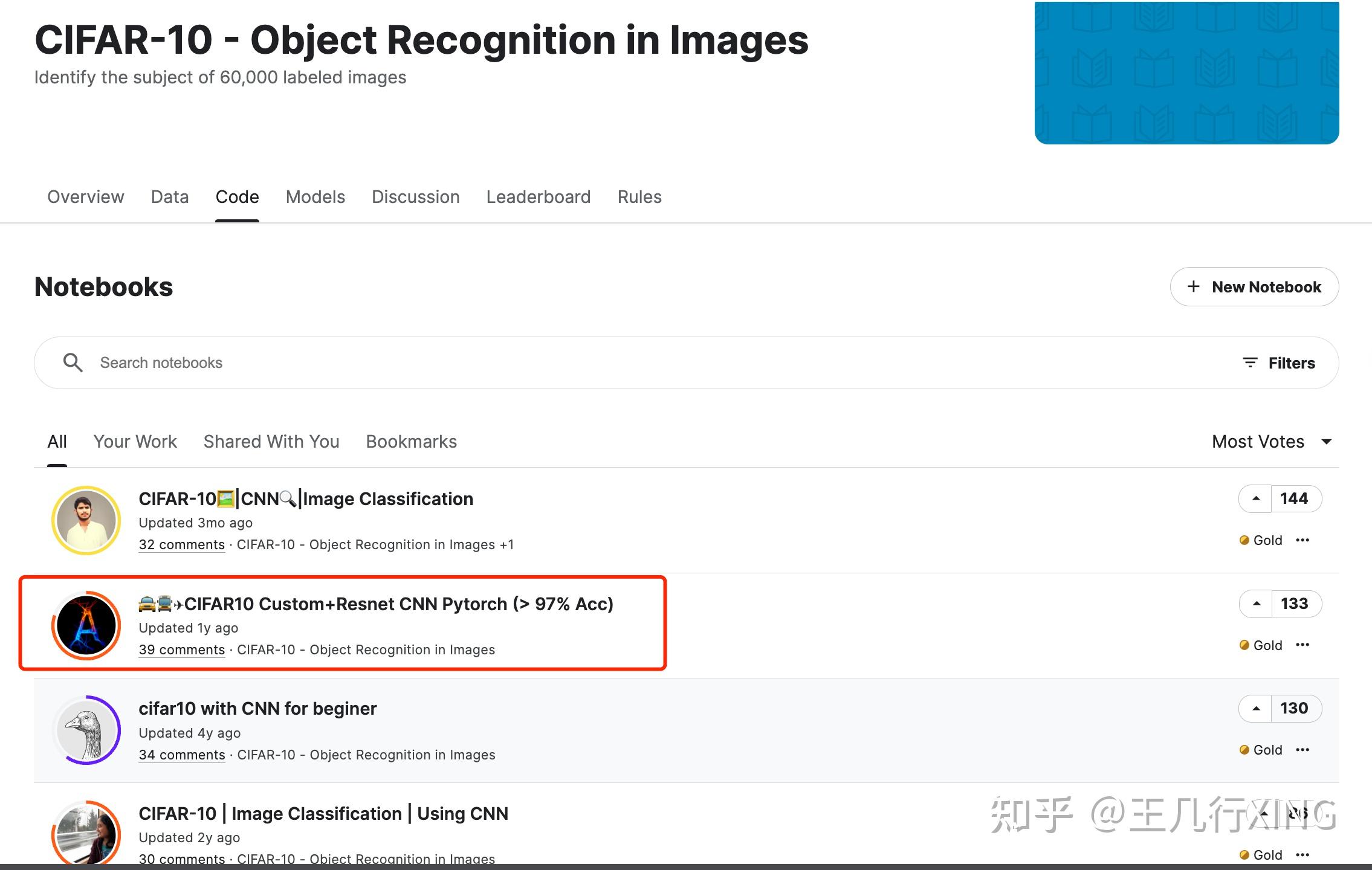Open the Gold medal menu on the last notebook
This screenshot has height=870, width=1372.
[x=1244, y=854]
